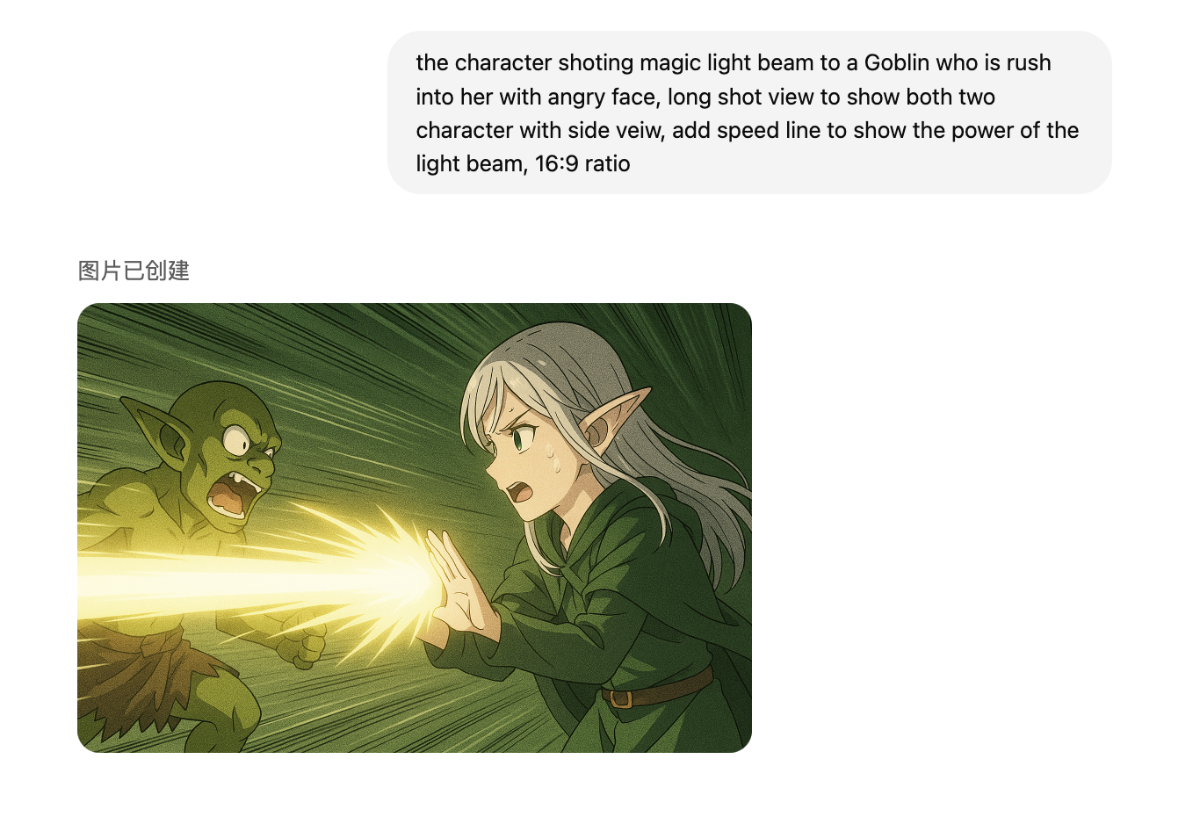Click the word Goblin in the prompt
This screenshot has width=1200, height=815.
897,63
